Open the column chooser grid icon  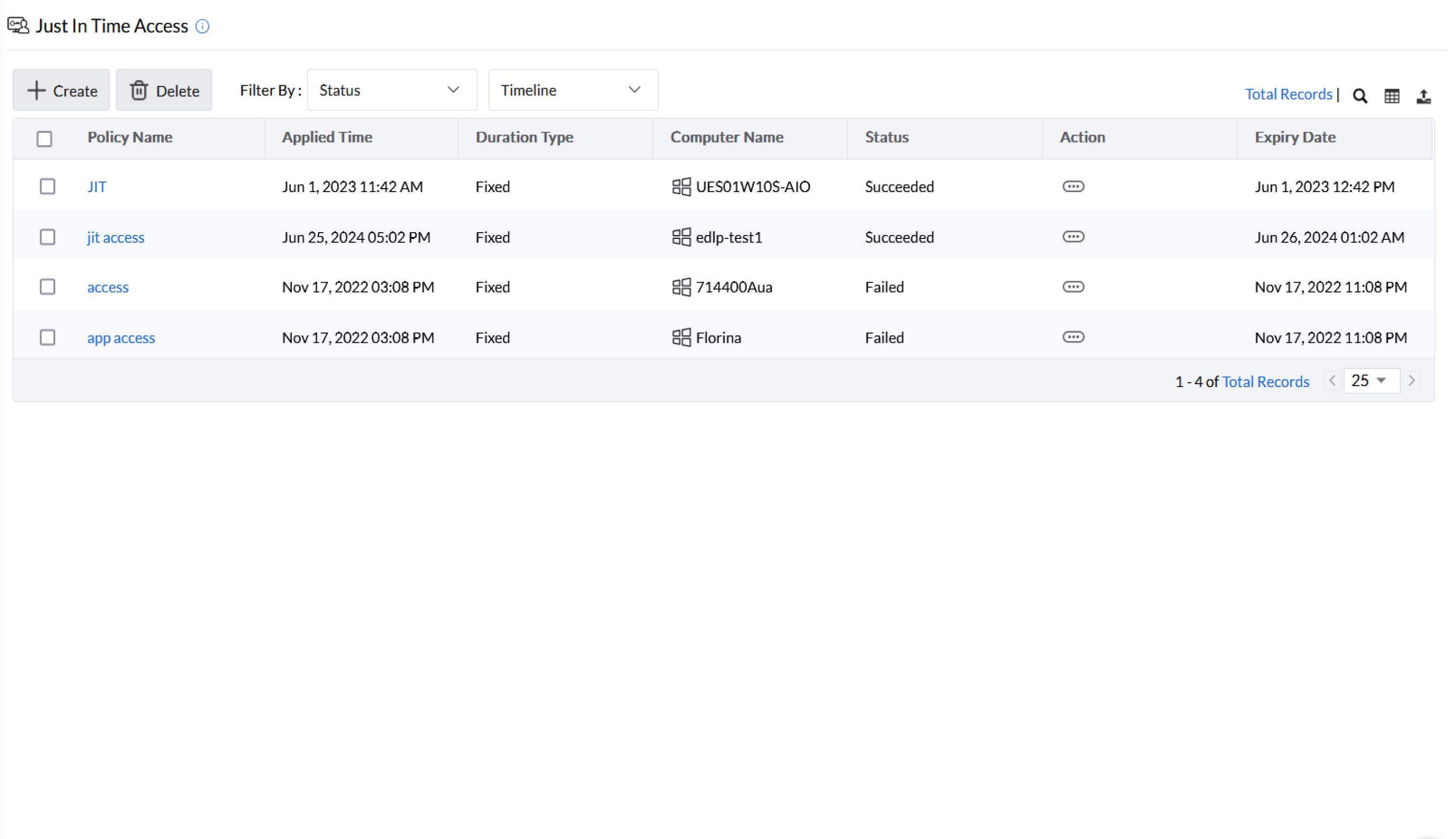pos(1392,96)
